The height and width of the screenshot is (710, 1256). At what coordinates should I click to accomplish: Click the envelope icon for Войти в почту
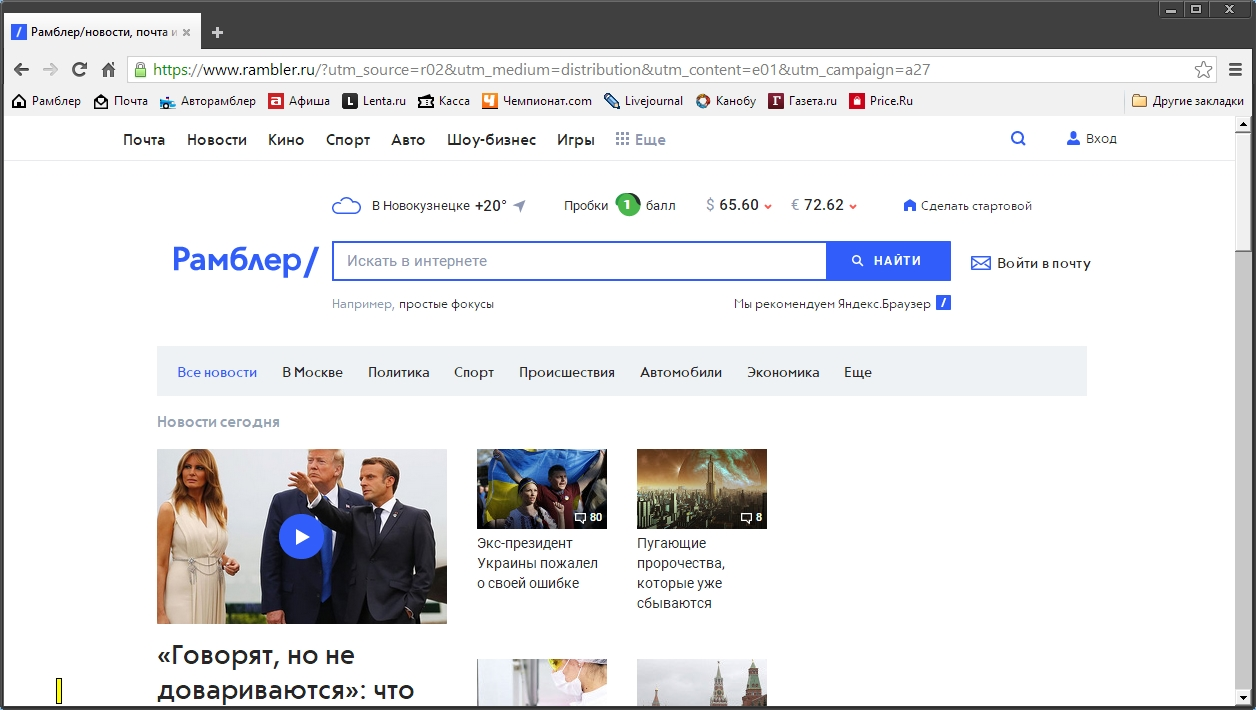(x=981, y=263)
